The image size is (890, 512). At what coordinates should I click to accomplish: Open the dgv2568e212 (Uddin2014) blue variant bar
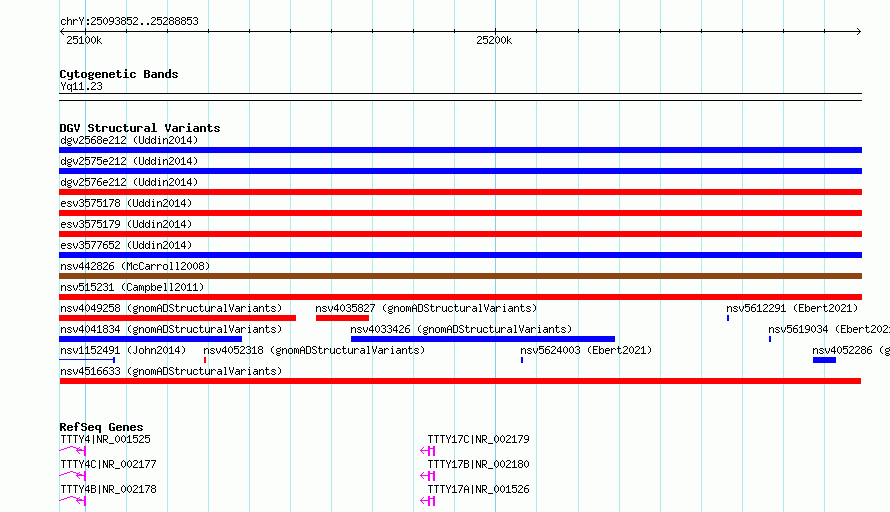[460, 150]
